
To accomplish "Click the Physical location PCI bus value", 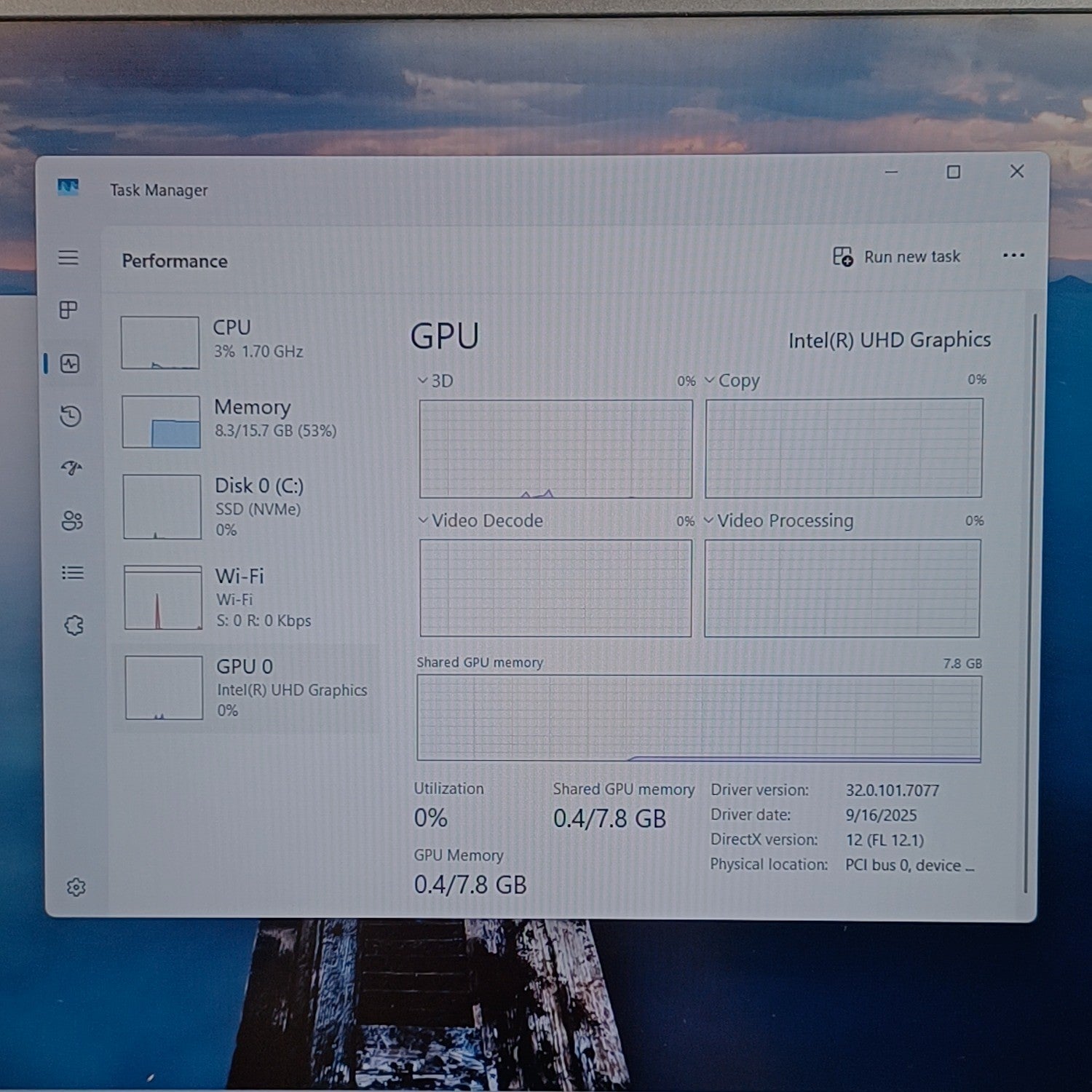I will pyautogui.click(x=909, y=865).
